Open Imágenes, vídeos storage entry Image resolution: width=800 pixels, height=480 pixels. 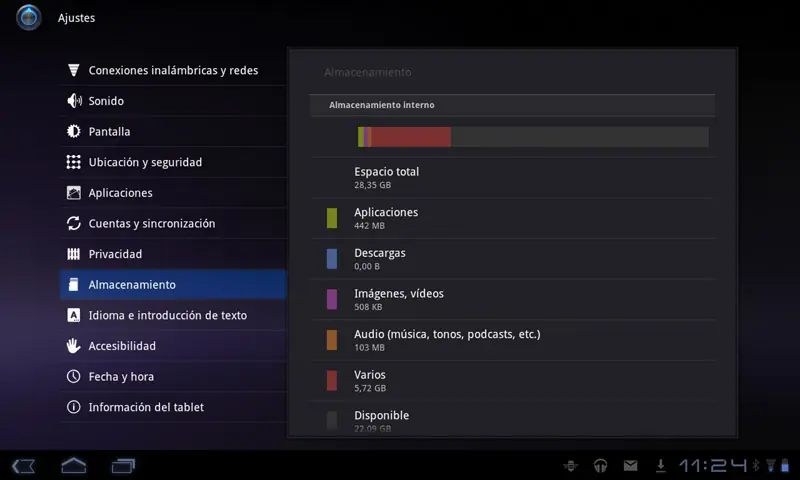click(513, 299)
